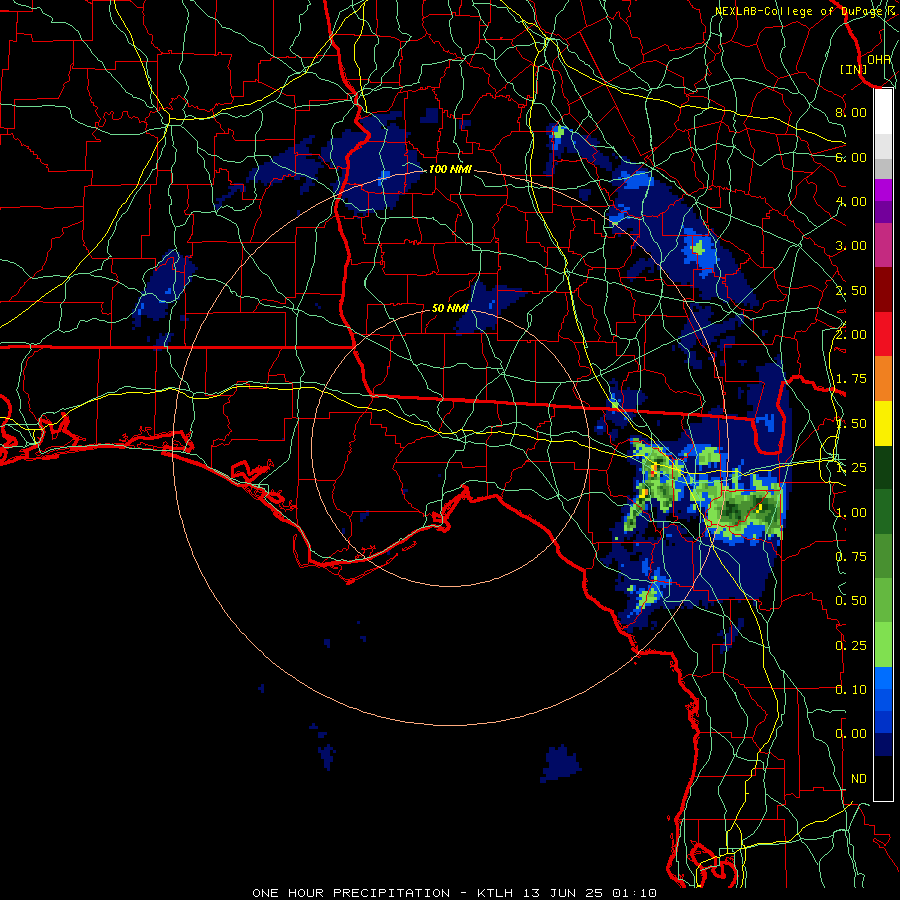The height and width of the screenshot is (900, 900).
Task: Click the 1.50 legend value
Action: (851, 424)
